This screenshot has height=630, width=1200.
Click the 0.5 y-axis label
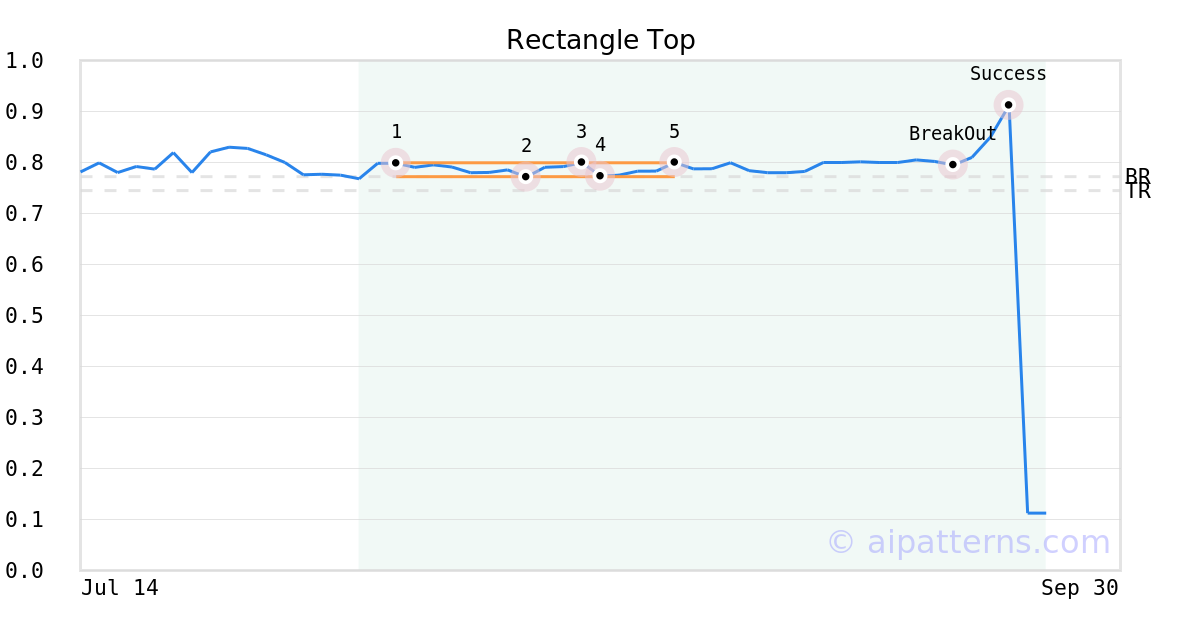pyautogui.click(x=25, y=316)
